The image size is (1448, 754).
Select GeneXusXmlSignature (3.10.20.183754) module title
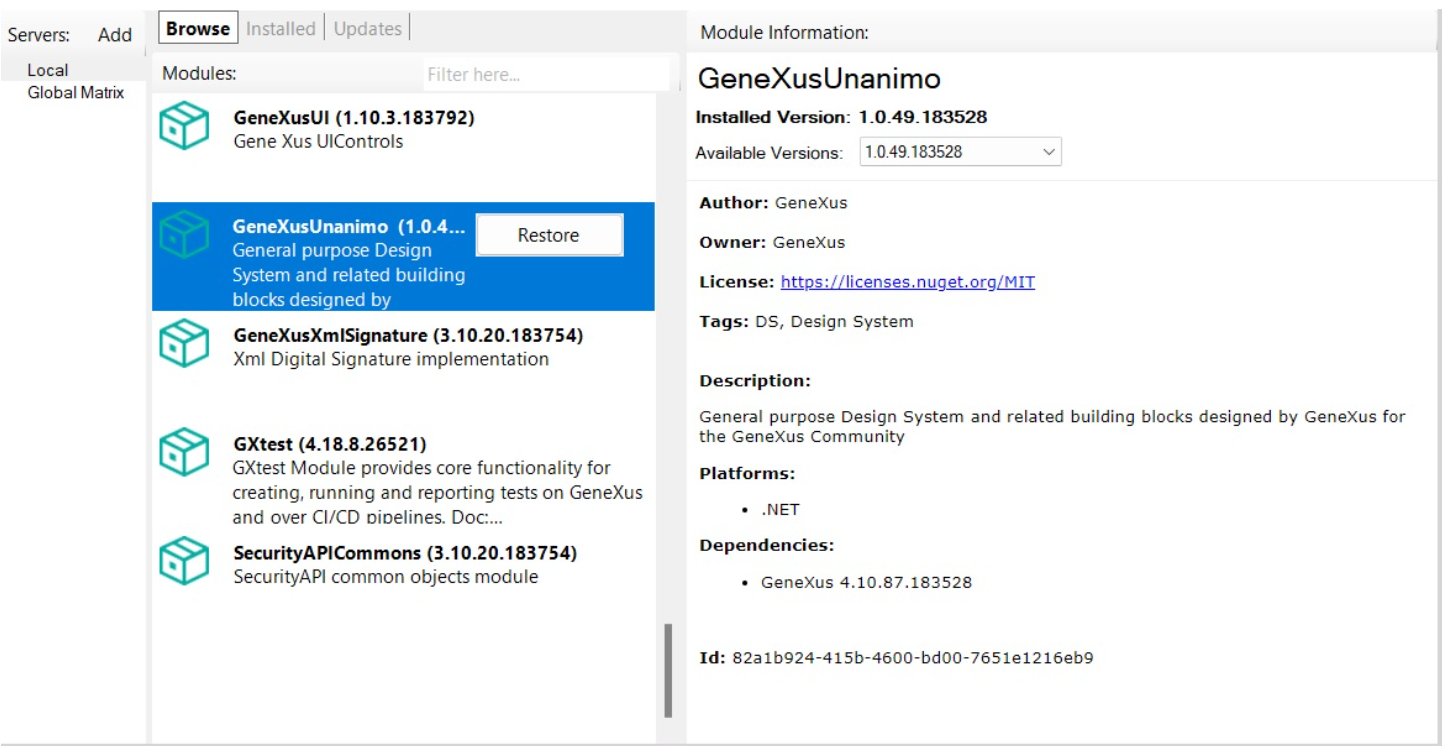[407, 335]
